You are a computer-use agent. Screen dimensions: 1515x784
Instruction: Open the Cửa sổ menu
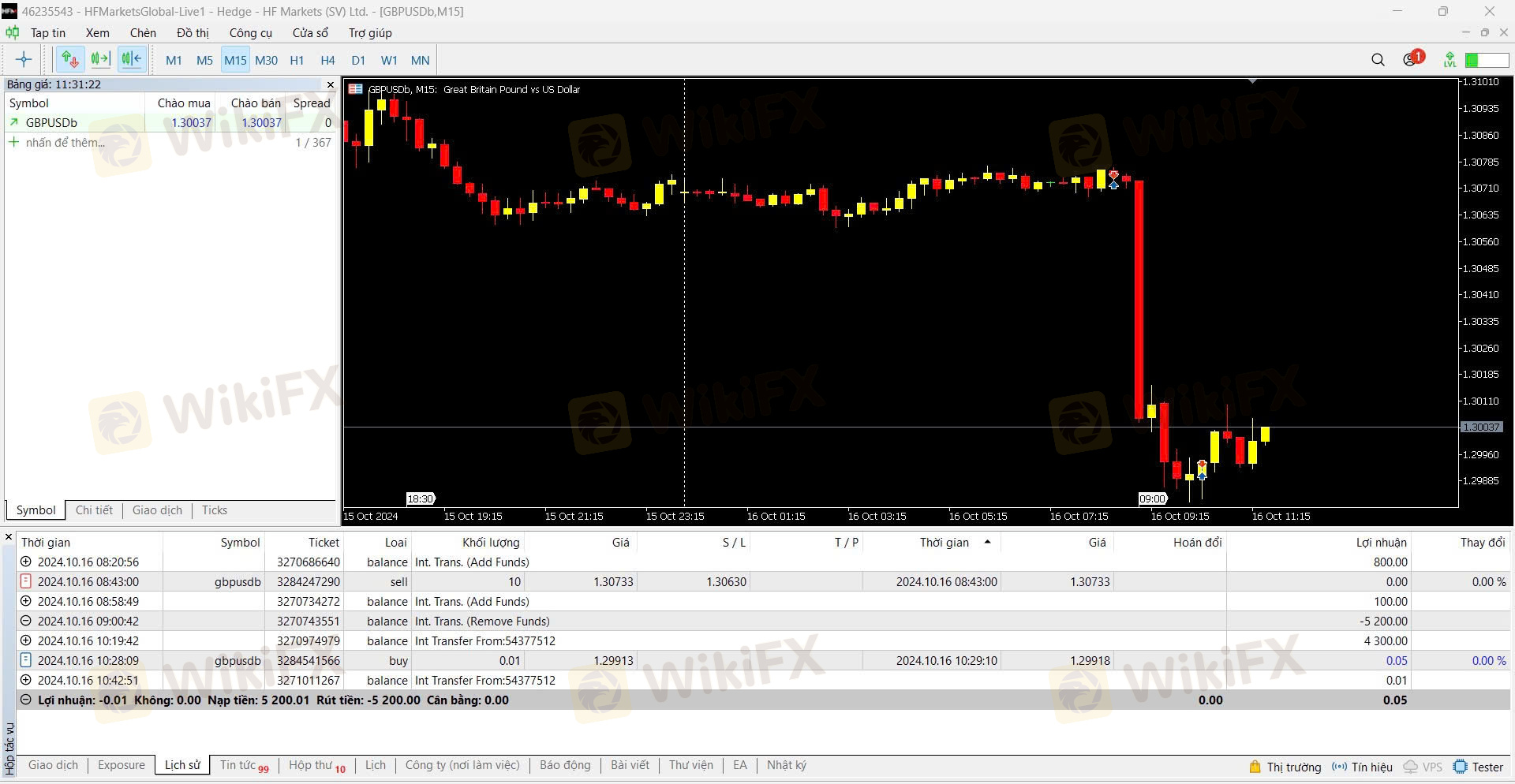(310, 32)
